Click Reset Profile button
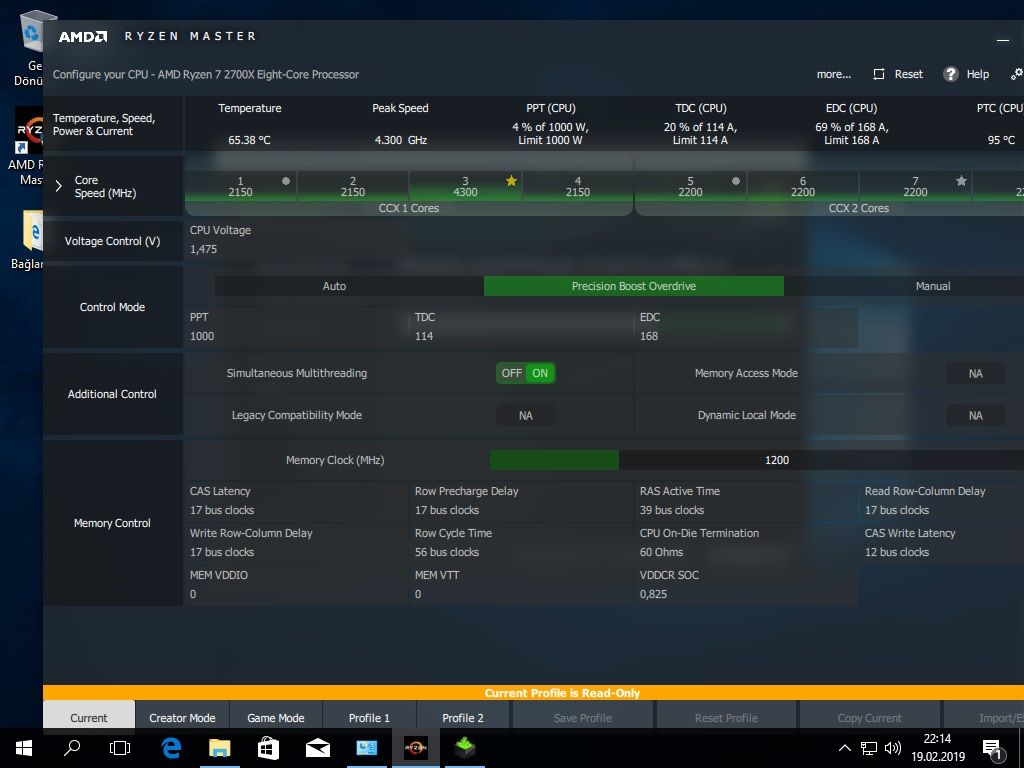 click(726, 718)
